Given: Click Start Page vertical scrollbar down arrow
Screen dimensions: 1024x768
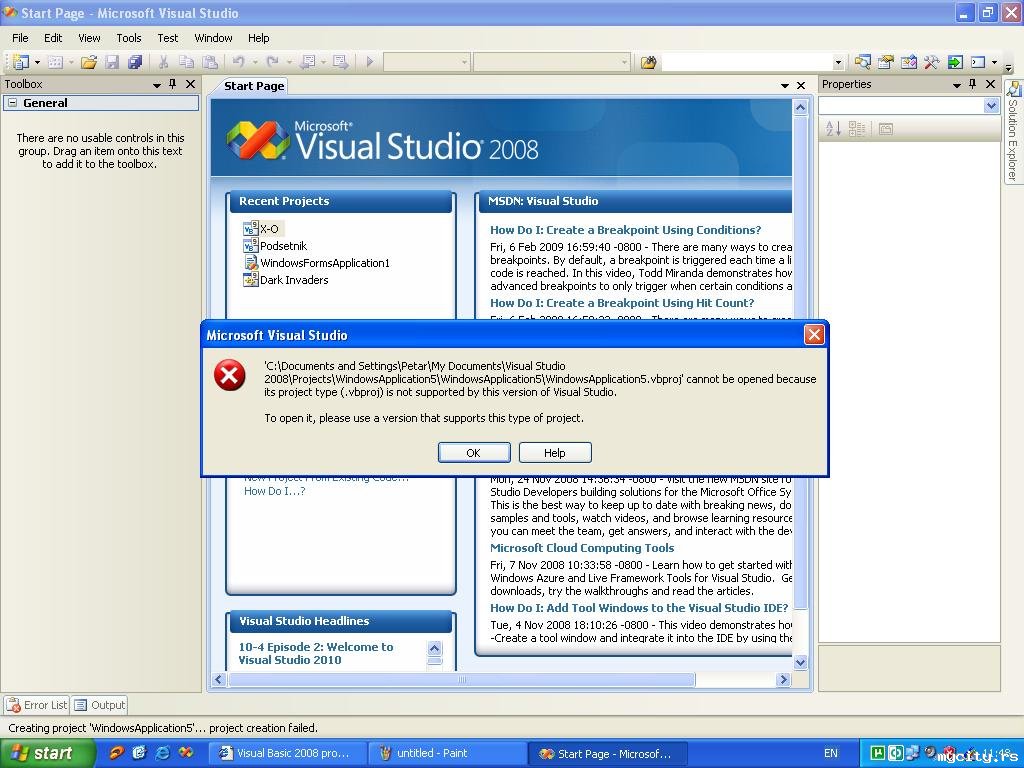Looking at the screenshot, I should pyautogui.click(x=801, y=662).
